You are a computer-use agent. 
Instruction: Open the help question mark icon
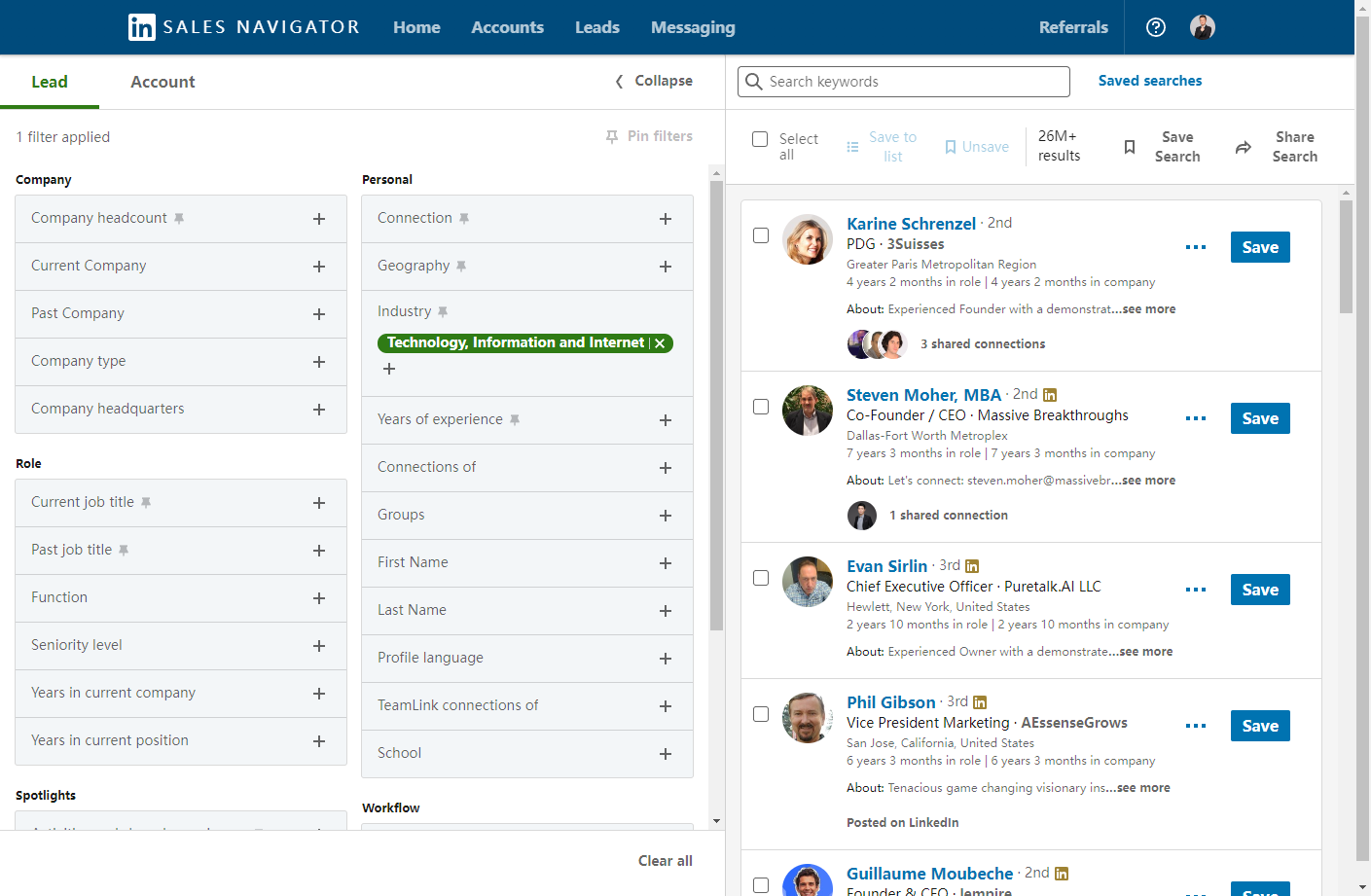click(x=1155, y=27)
